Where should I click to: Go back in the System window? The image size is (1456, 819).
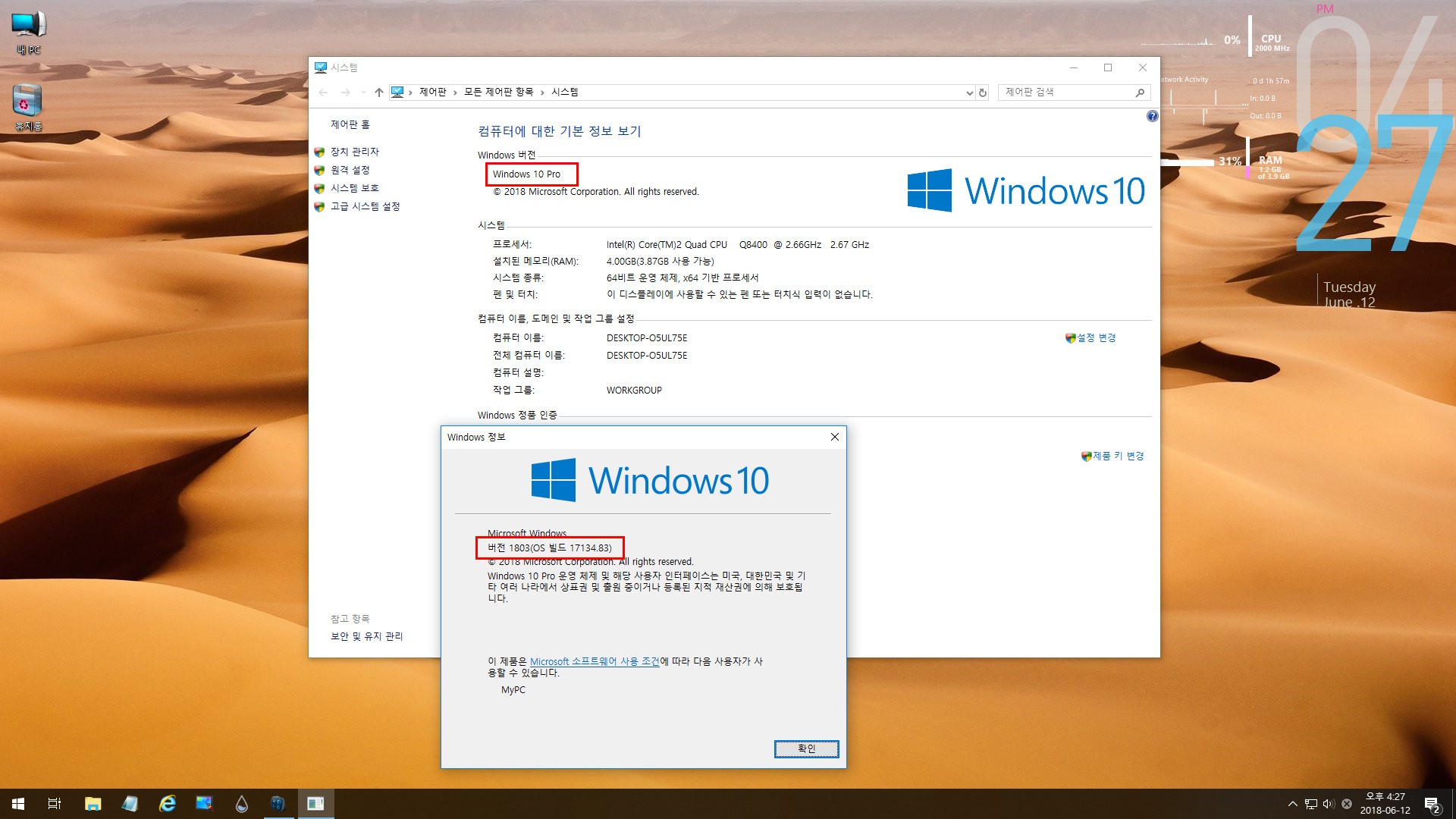point(324,93)
